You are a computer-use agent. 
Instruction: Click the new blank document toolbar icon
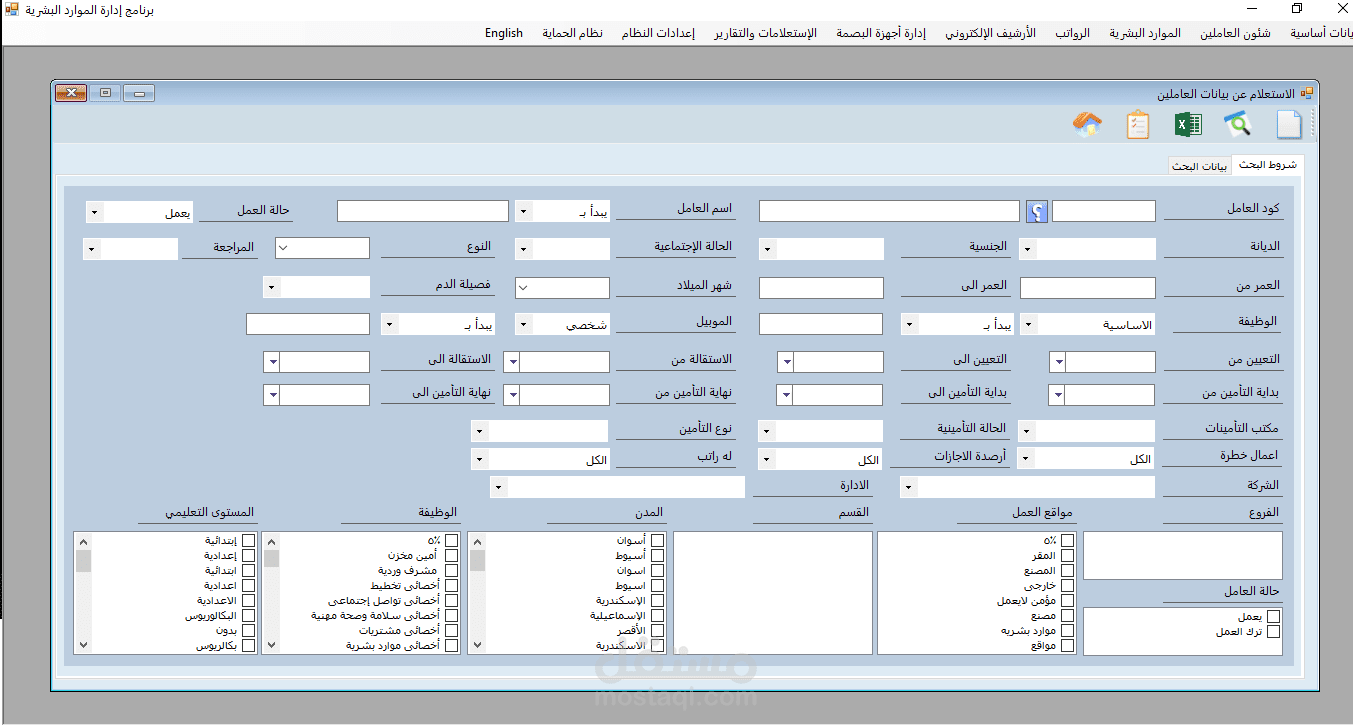tap(1289, 125)
